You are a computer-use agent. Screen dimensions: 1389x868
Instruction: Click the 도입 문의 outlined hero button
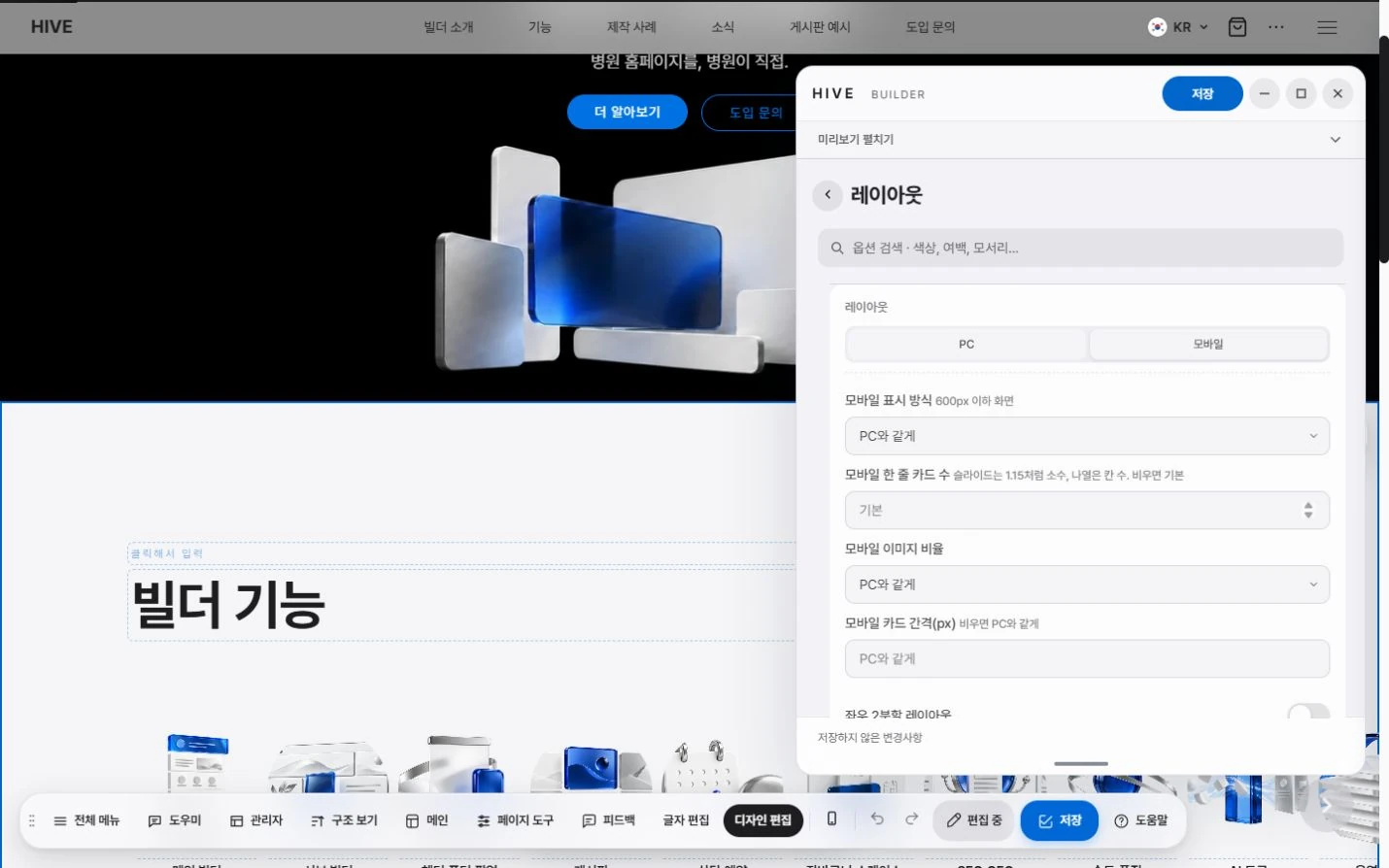pos(749,112)
